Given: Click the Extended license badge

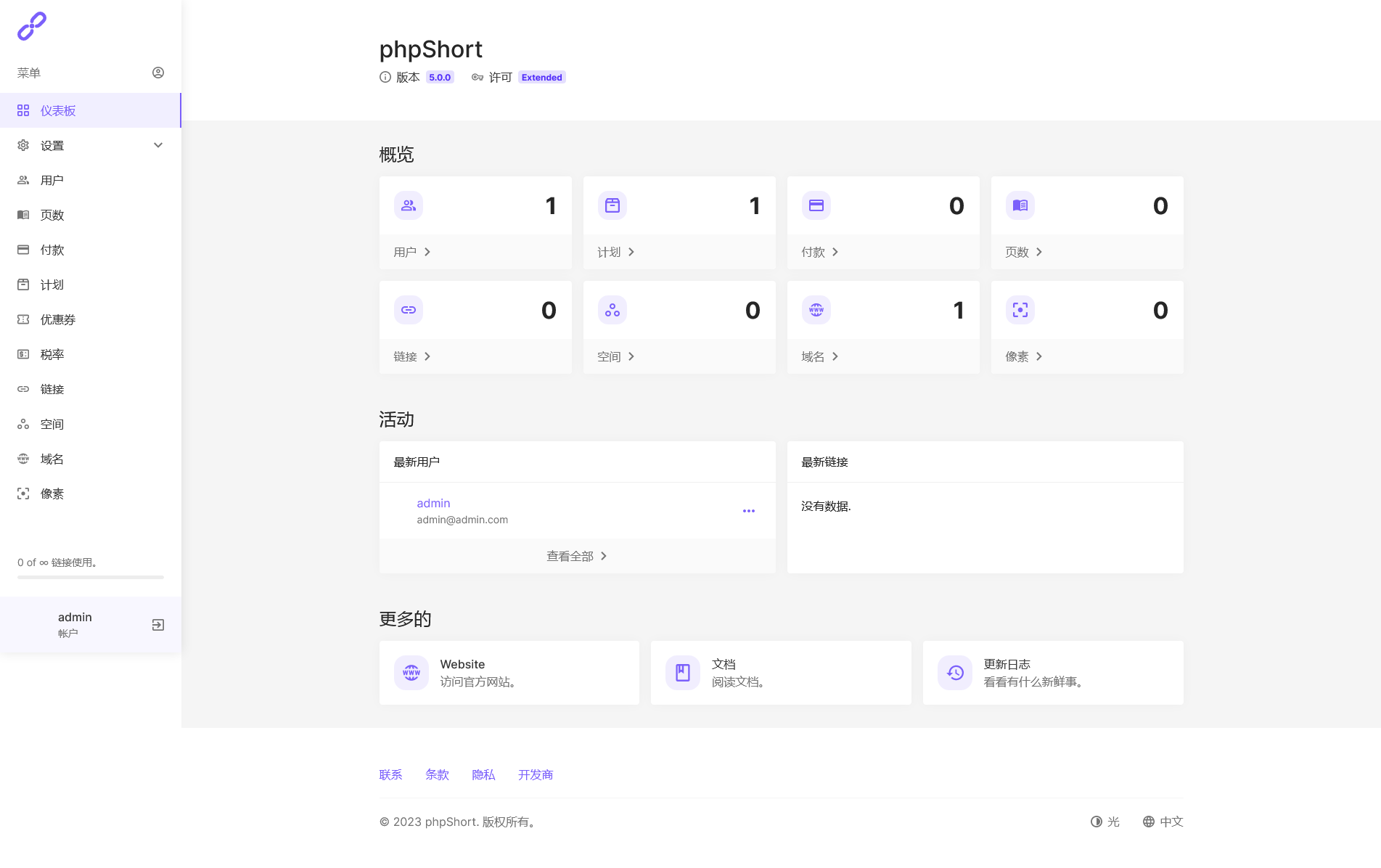Looking at the screenshot, I should pos(542,78).
